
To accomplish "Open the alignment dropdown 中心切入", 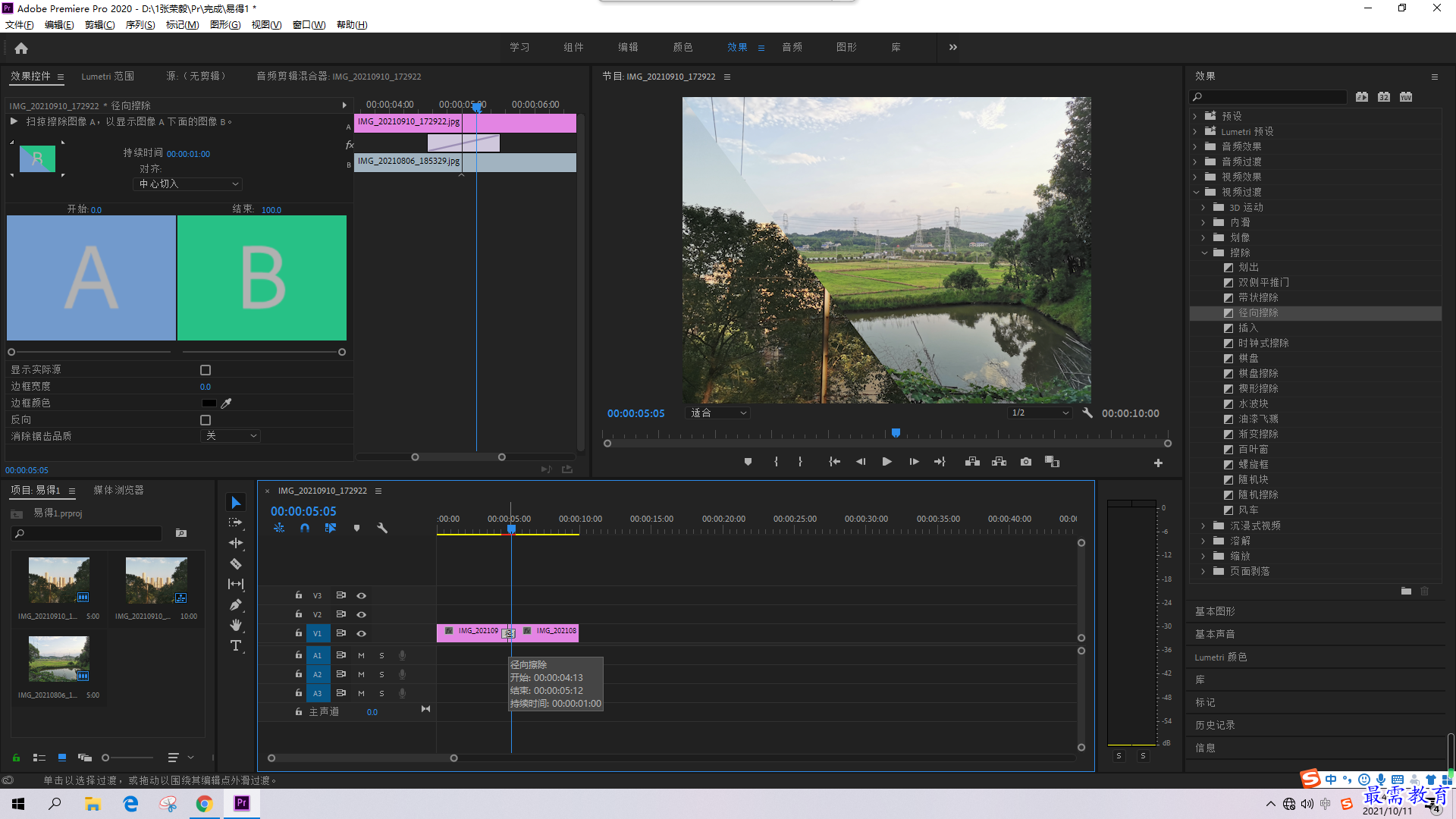I will pos(188,184).
